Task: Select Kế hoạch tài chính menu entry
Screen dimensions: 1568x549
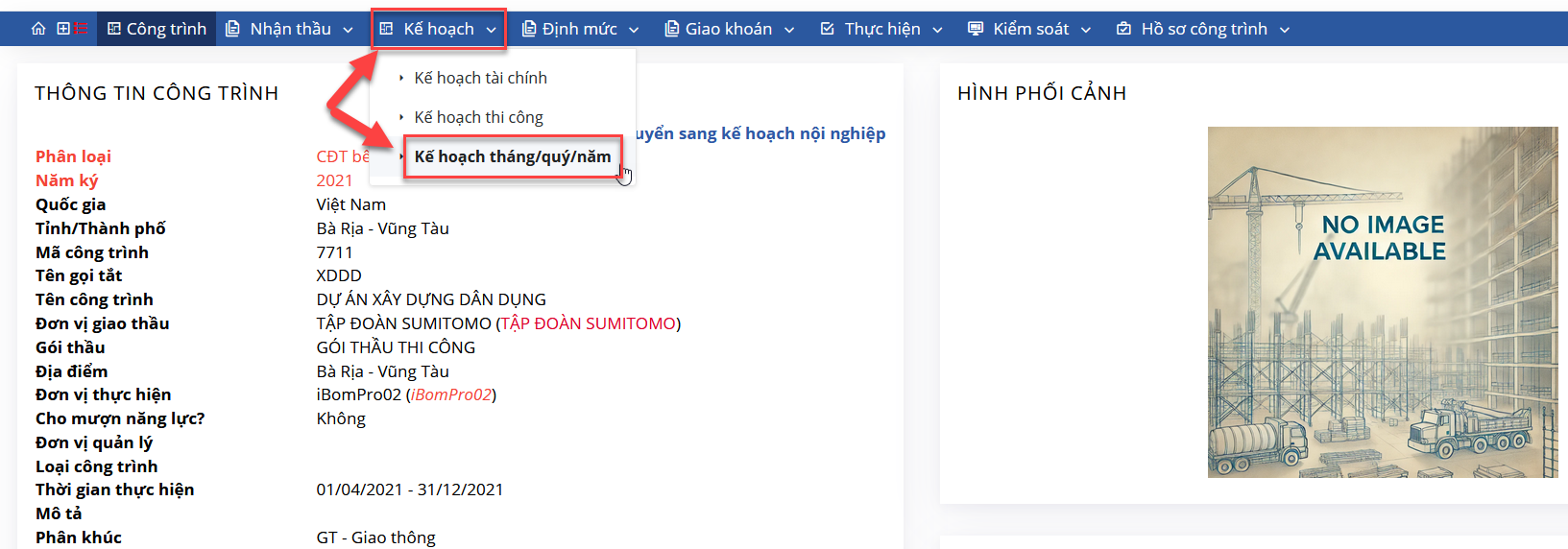Action: [x=480, y=78]
